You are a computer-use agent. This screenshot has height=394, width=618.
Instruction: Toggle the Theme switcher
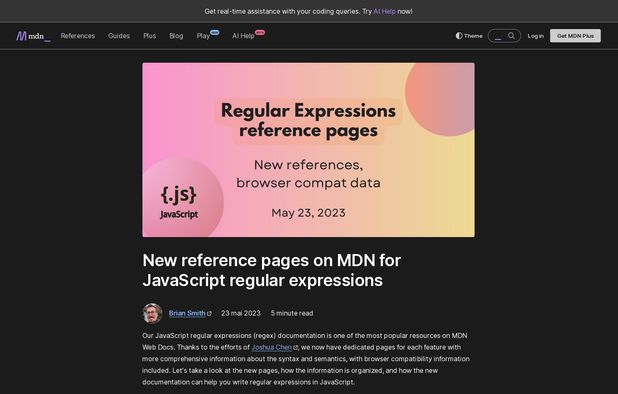pos(469,36)
